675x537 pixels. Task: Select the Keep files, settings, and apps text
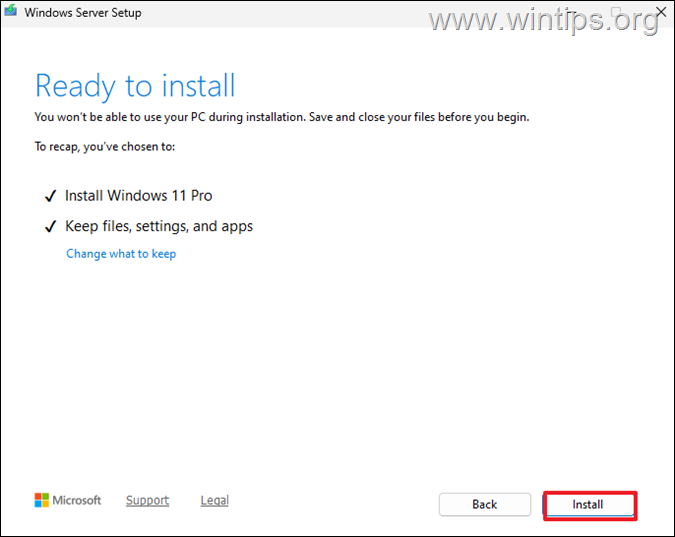(159, 227)
